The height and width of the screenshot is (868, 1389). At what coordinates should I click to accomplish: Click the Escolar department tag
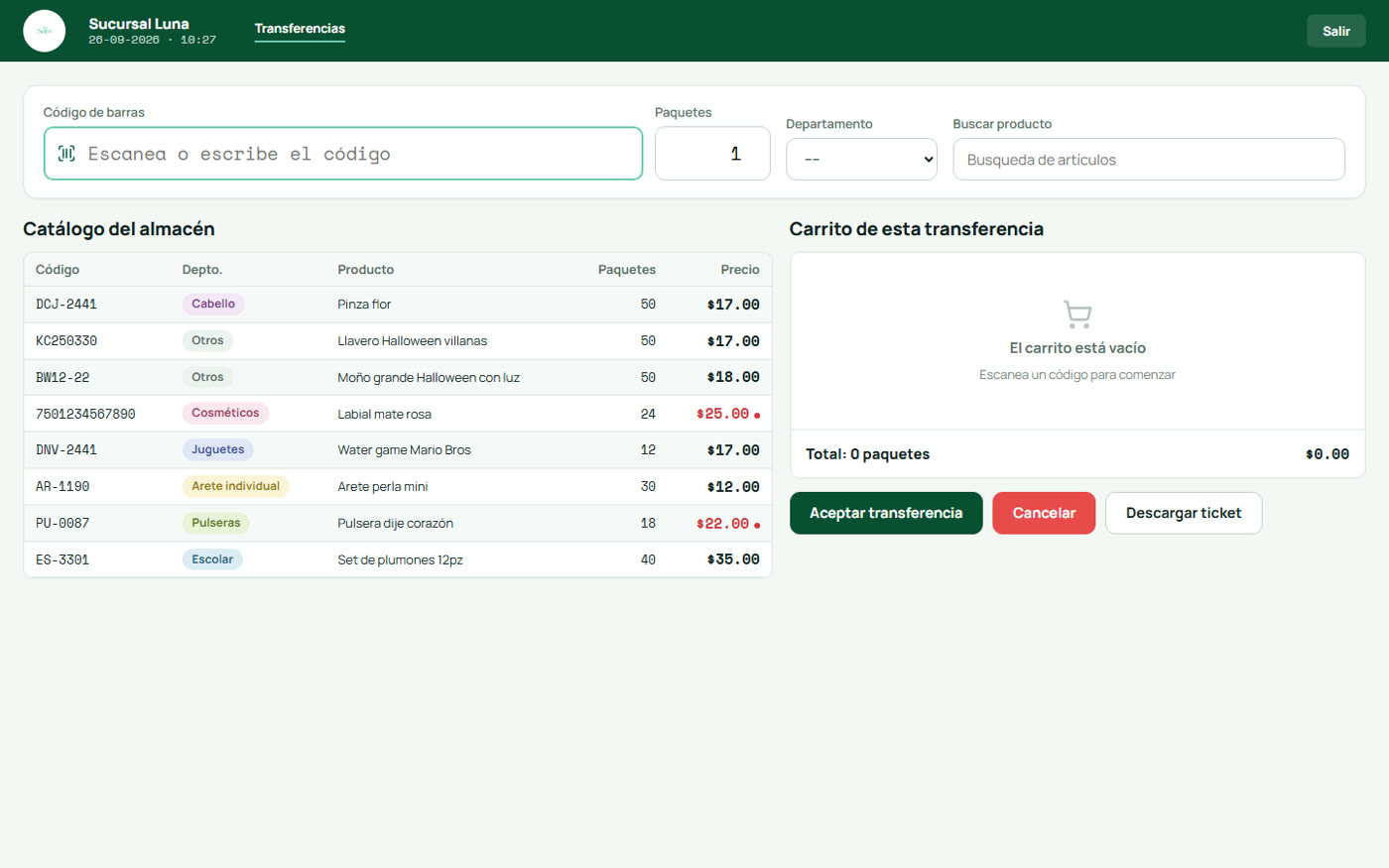click(212, 559)
